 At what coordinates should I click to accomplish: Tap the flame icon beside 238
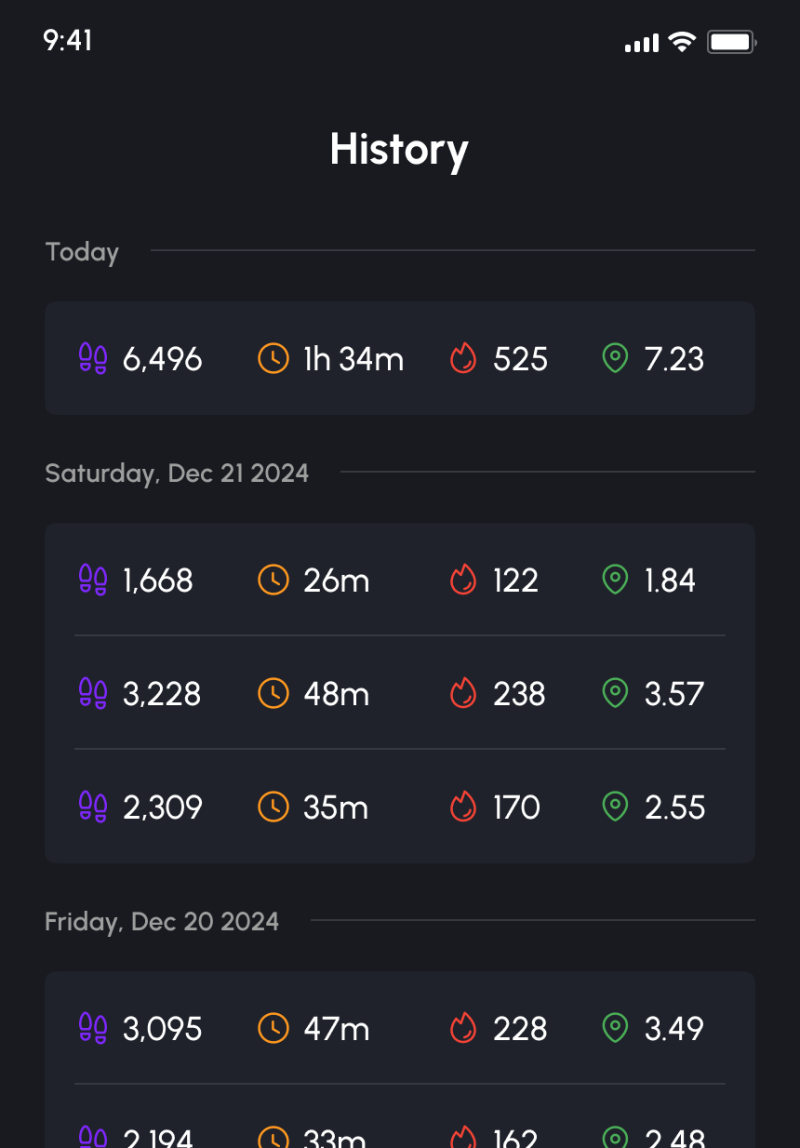tap(463, 693)
